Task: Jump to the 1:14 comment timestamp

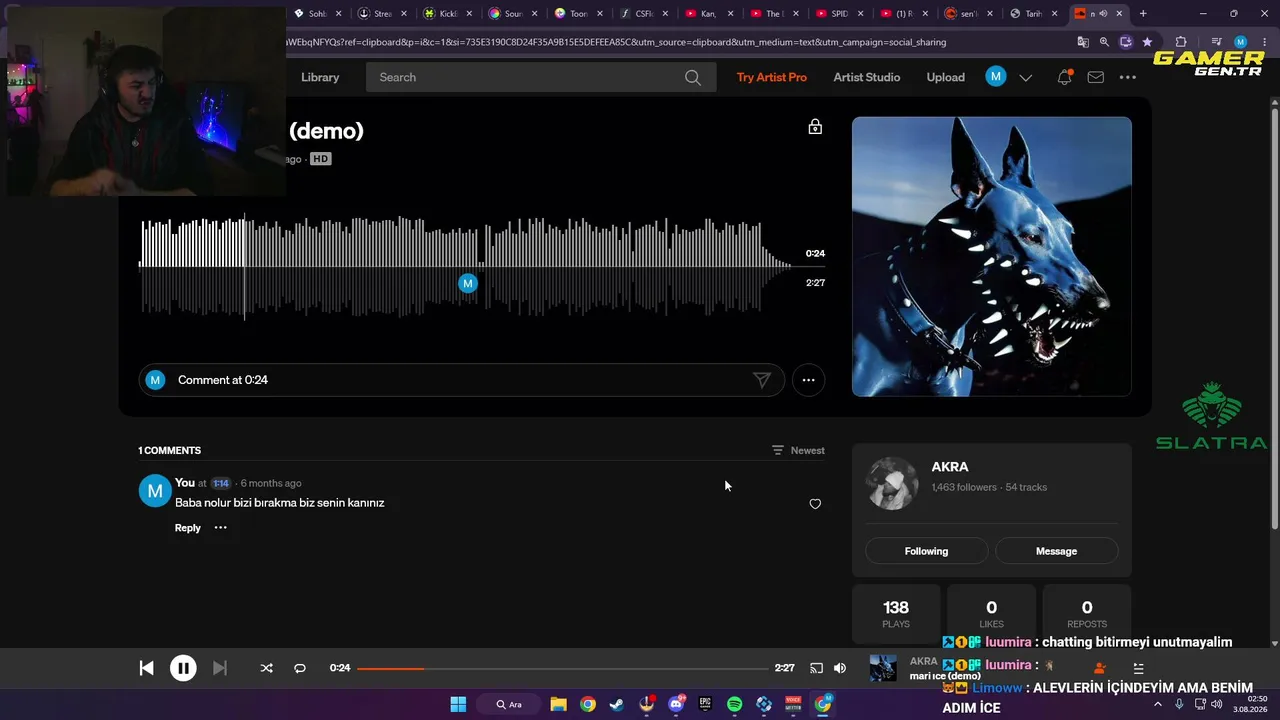Action: tap(221, 483)
